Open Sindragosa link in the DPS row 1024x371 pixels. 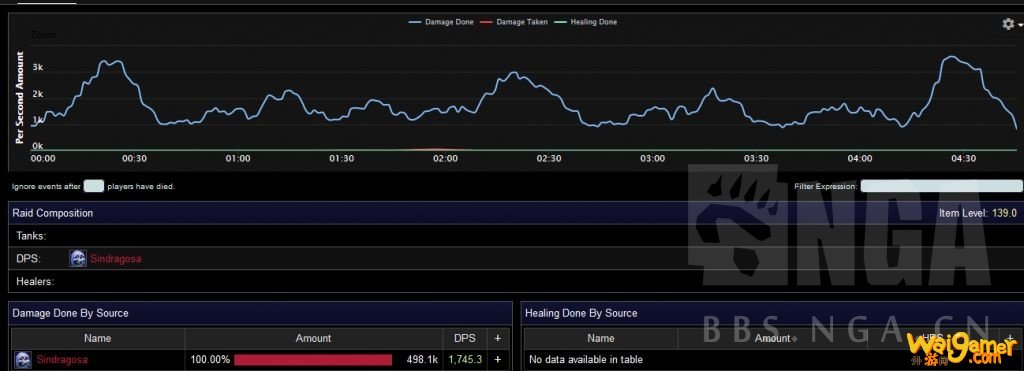coord(116,259)
